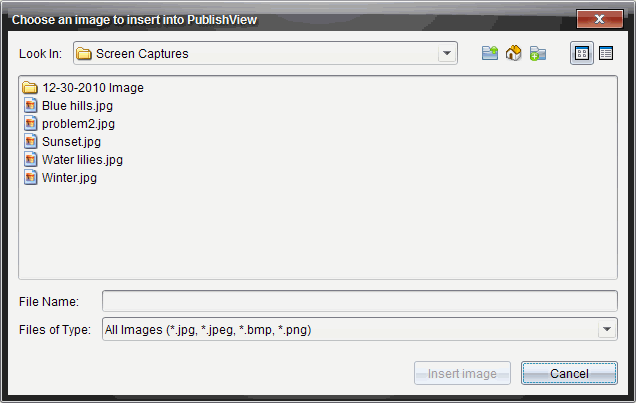Expand the Look In dropdown arrow
This screenshot has width=636, height=403.
[447, 53]
